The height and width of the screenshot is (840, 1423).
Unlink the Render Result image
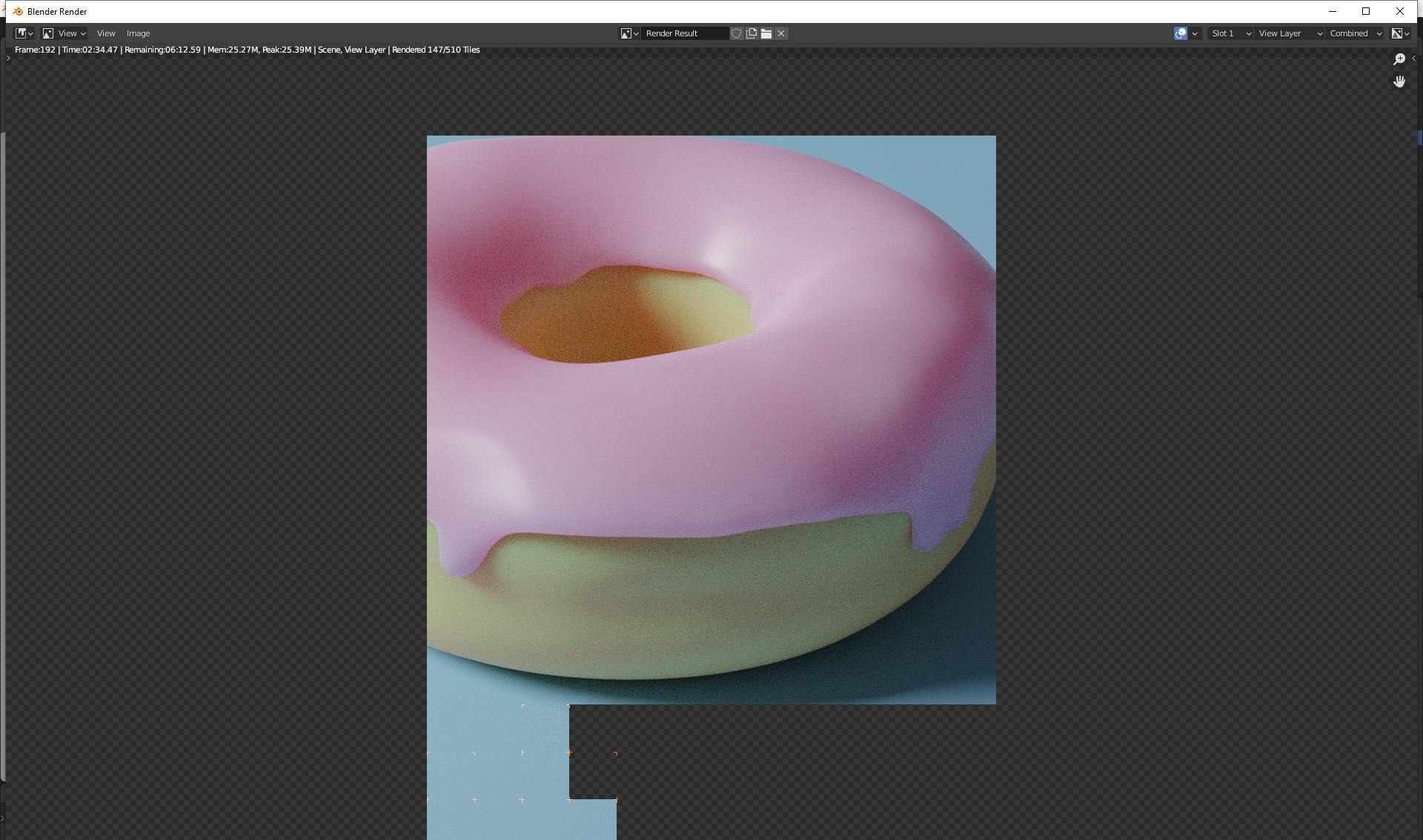[x=781, y=33]
